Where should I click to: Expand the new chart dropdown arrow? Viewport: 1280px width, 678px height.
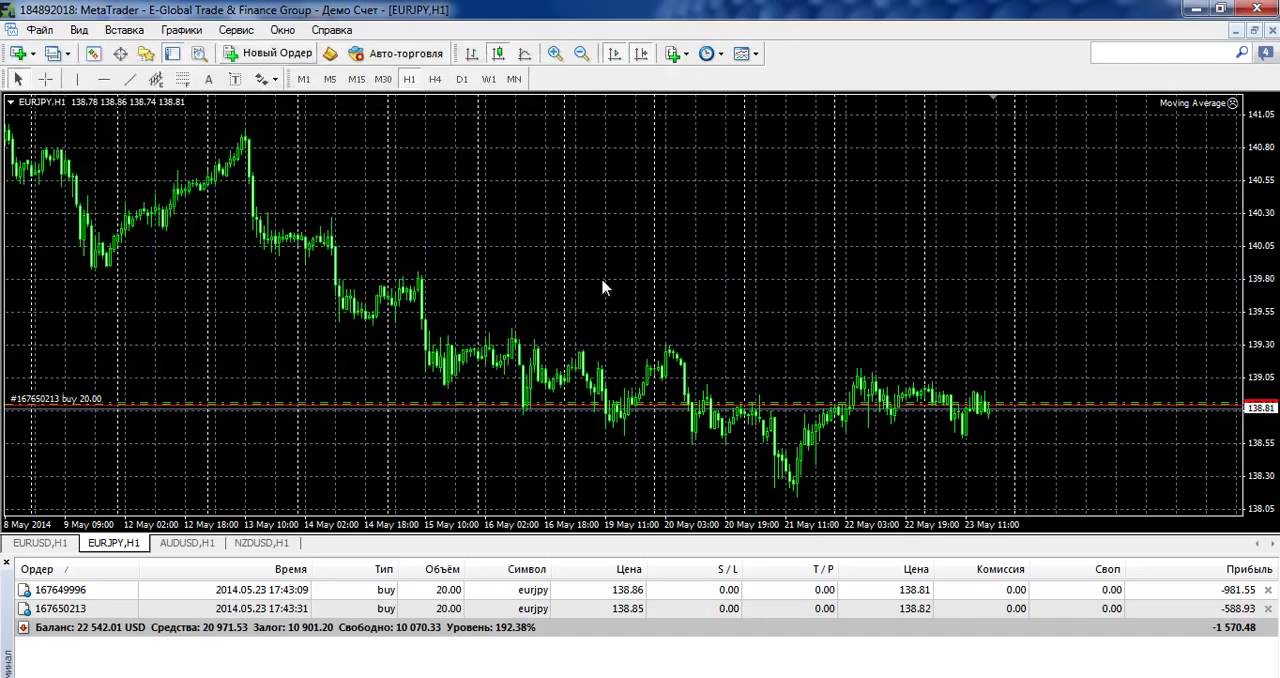33,54
